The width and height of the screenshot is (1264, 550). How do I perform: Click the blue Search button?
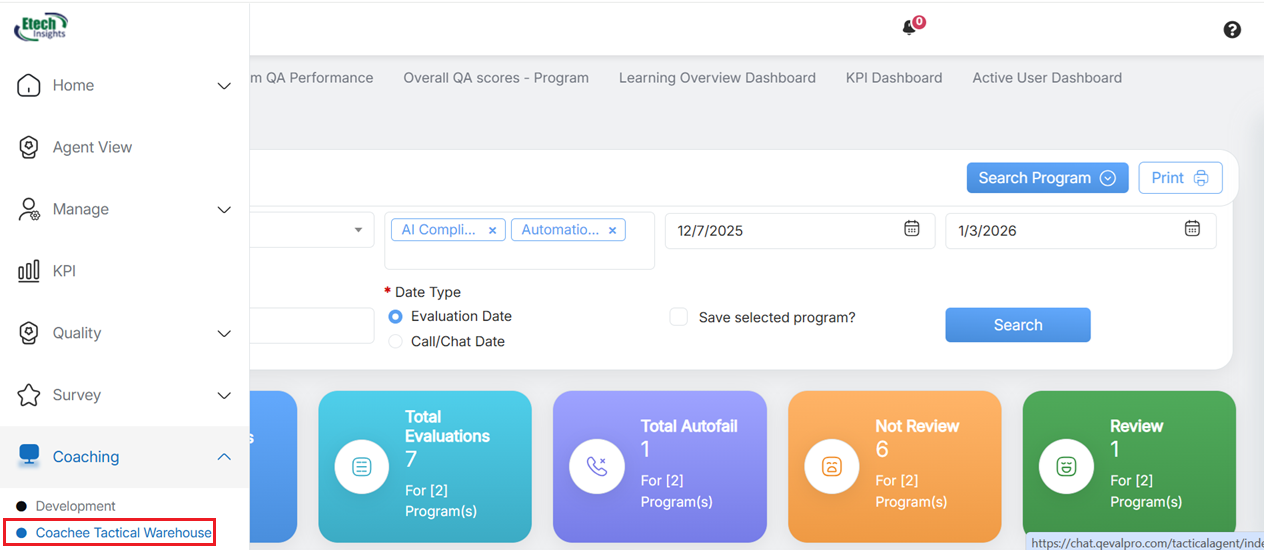(x=1017, y=325)
